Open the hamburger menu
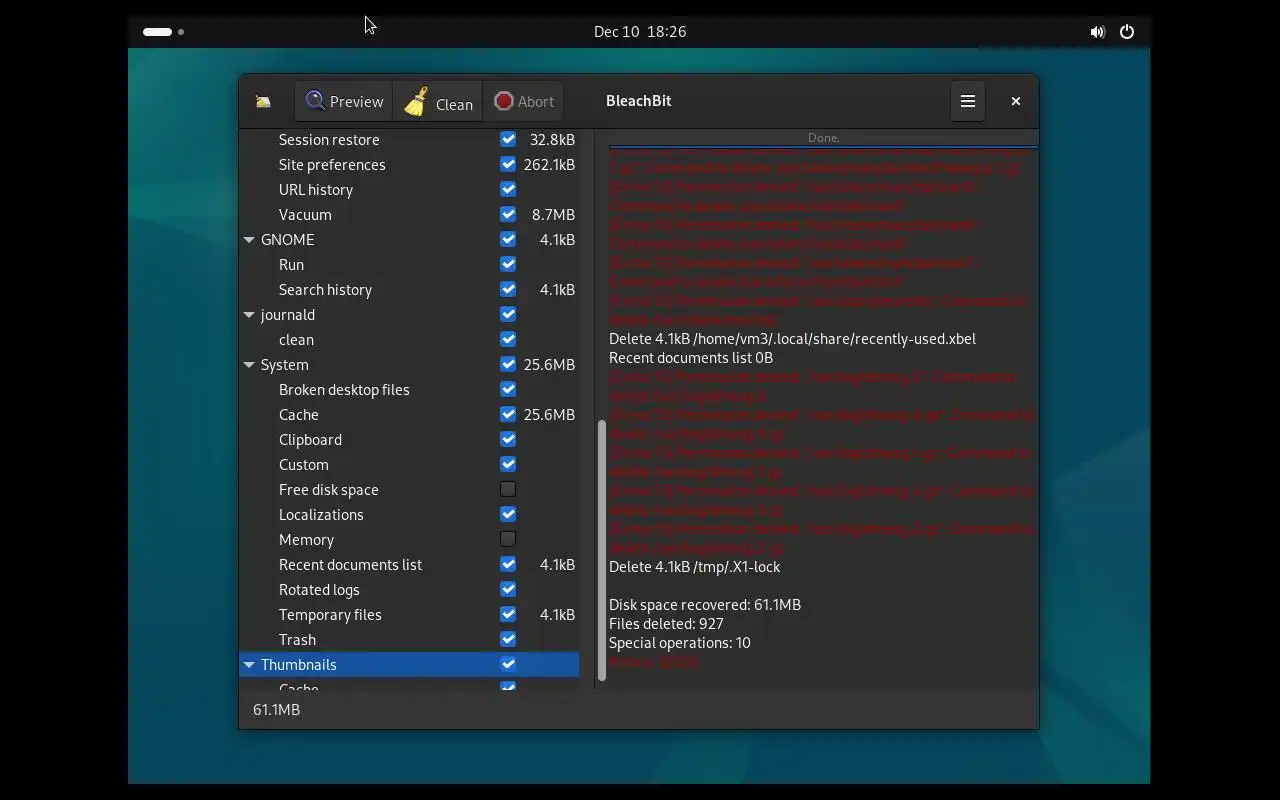Viewport: 1280px width, 800px height. (x=968, y=101)
